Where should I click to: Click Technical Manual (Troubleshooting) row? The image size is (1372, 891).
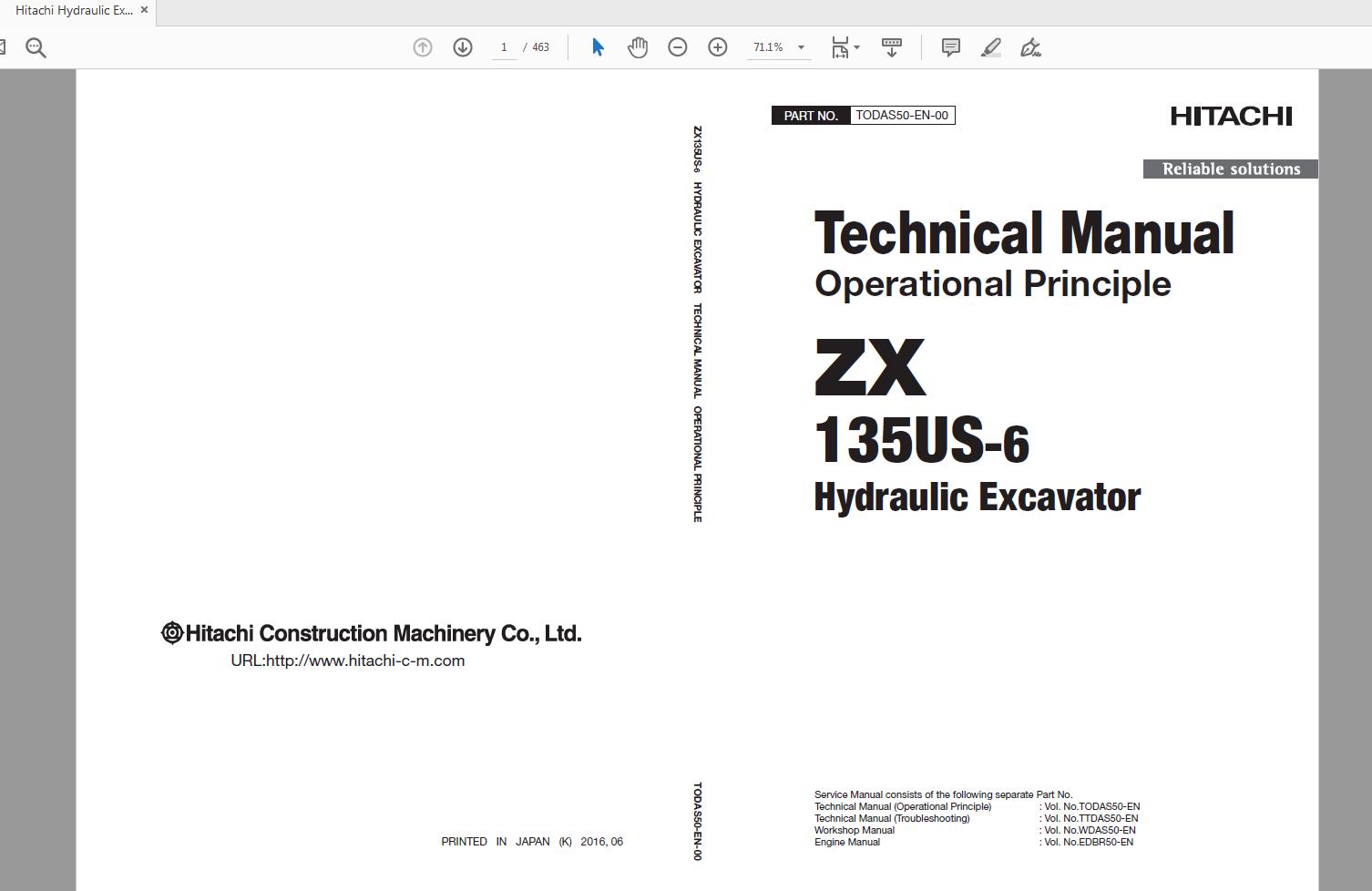pos(977,818)
